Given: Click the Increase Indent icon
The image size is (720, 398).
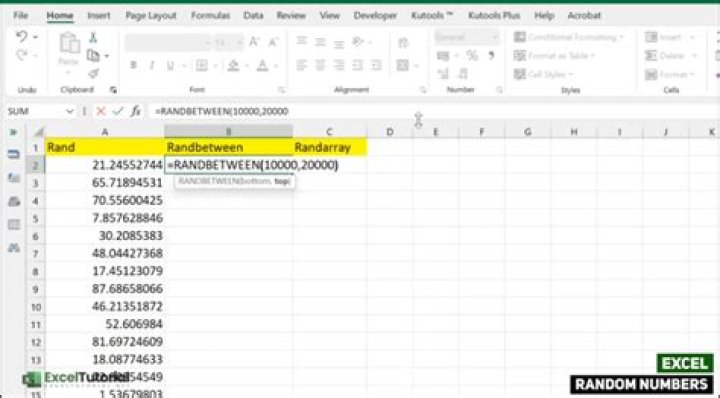Looking at the screenshot, I should [376, 65].
